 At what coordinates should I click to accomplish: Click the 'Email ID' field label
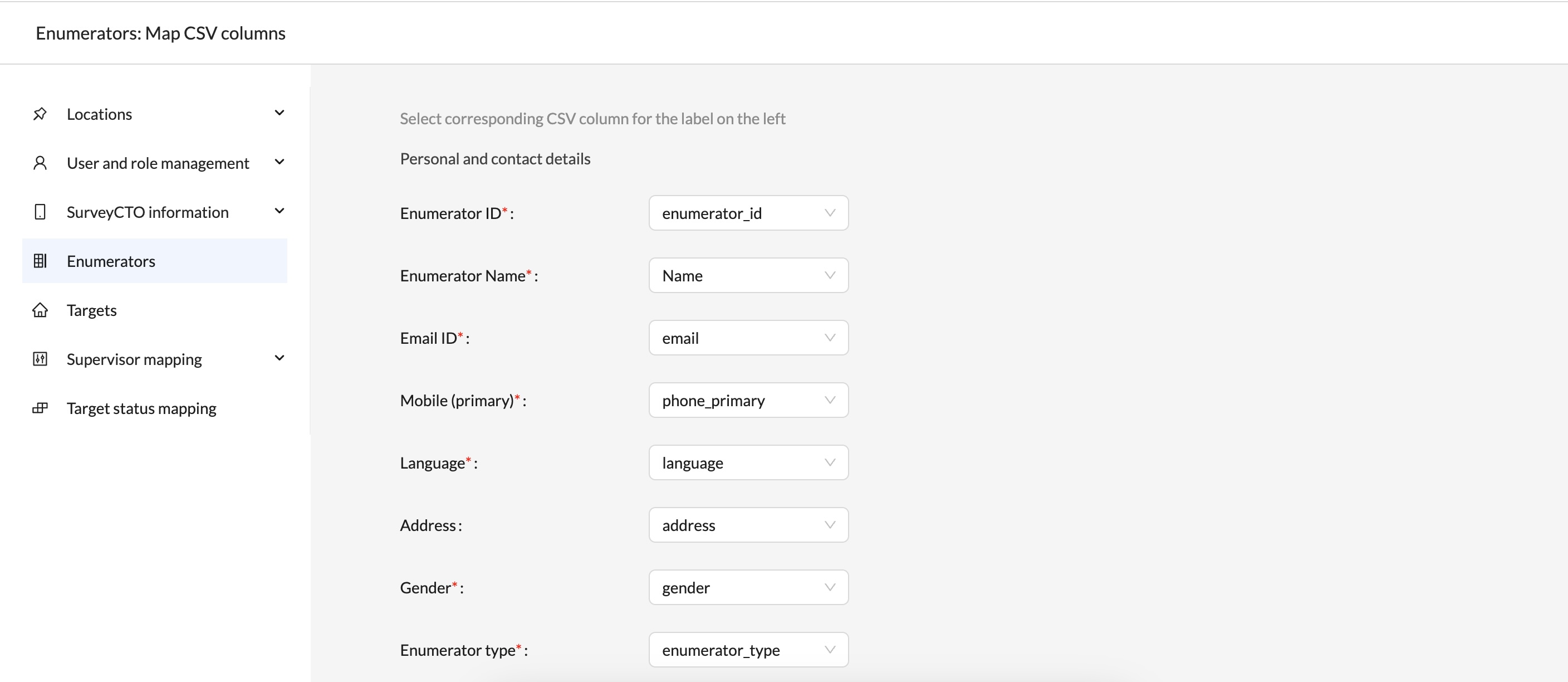[435, 338]
